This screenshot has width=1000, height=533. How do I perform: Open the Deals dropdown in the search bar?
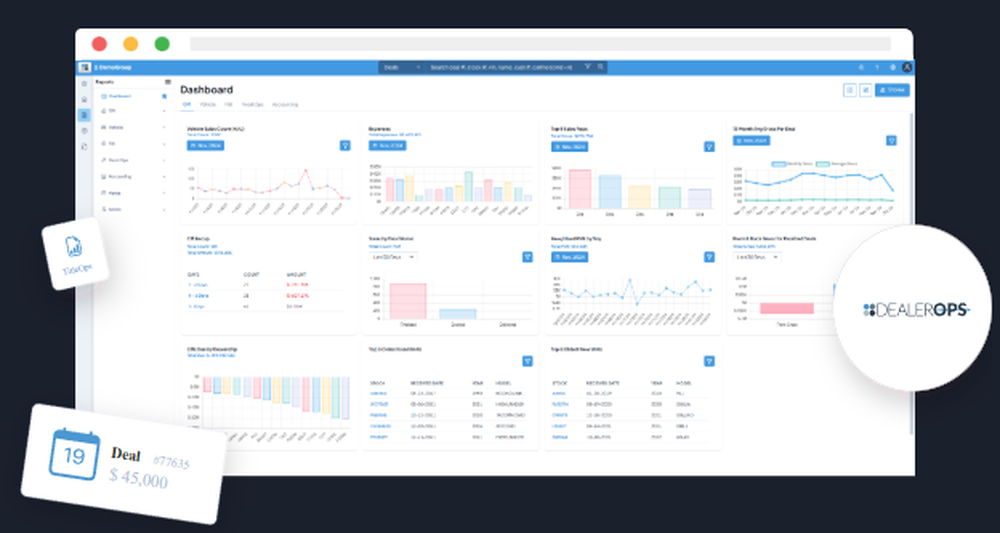(x=402, y=67)
